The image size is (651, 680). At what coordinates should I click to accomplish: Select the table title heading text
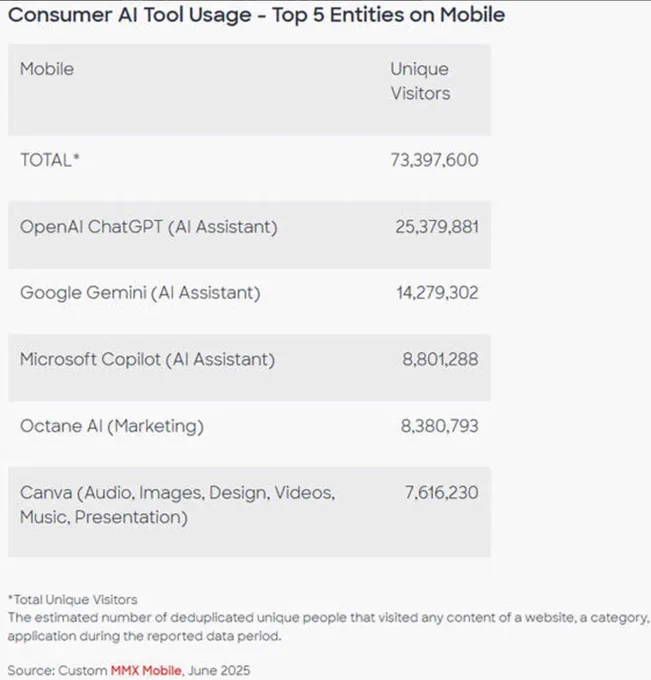(256, 15)
